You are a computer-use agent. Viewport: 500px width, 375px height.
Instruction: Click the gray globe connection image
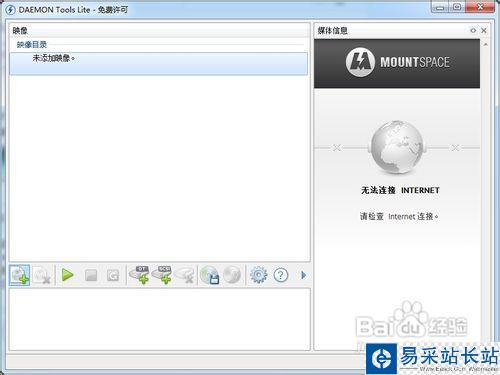click(397, 147)
